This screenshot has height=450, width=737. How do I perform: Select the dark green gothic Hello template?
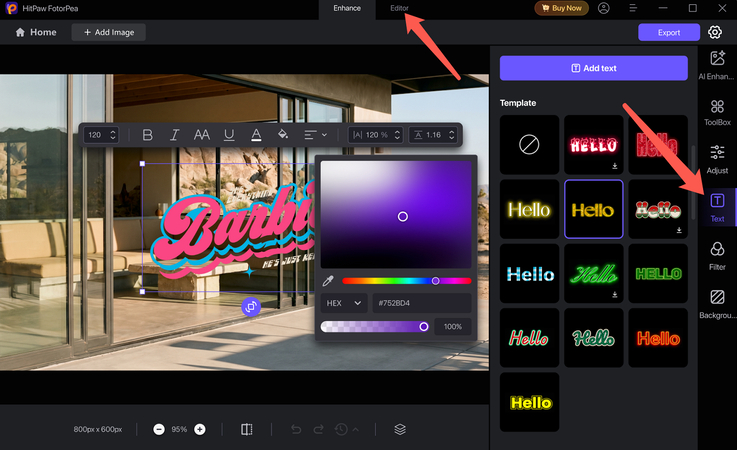[594, 338]
